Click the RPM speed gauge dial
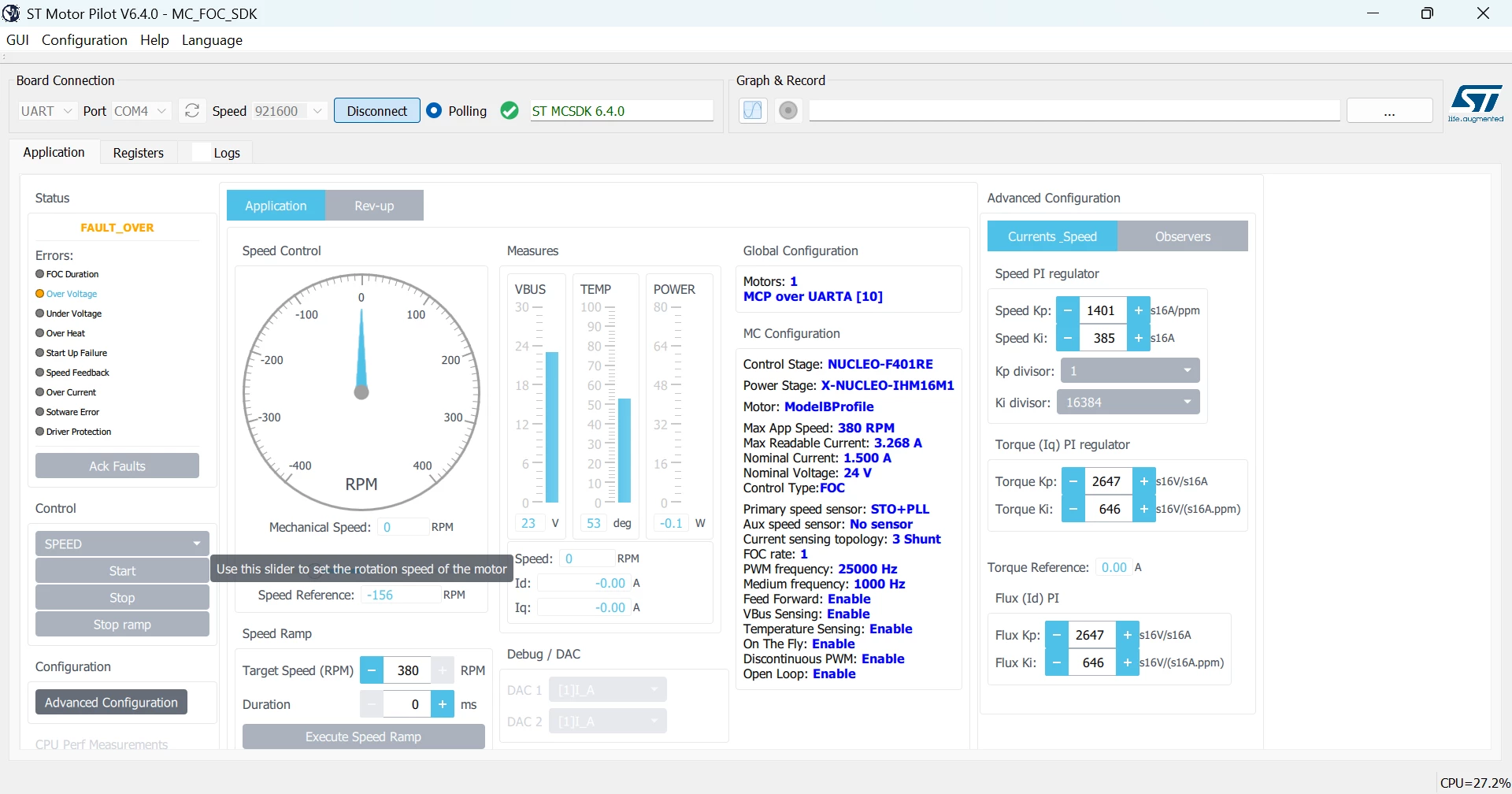Screen dimensions: 1512x794 click(x=361, y=392)
